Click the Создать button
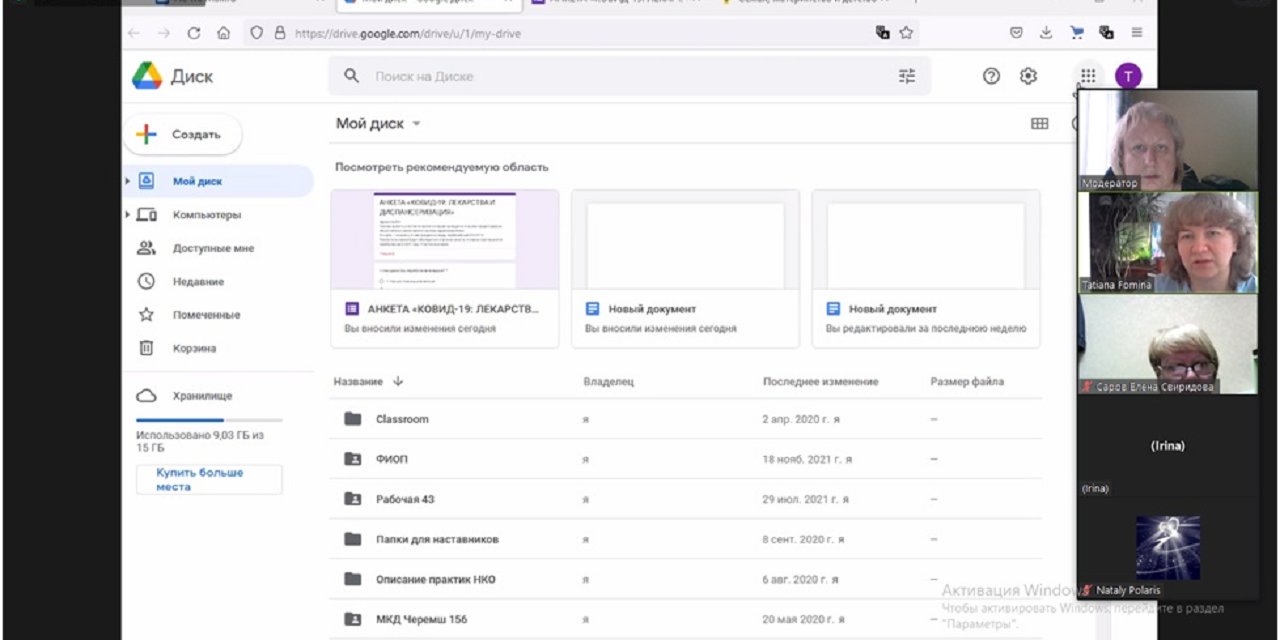This screenshot has height=640, width=1280. pos(183,135)
